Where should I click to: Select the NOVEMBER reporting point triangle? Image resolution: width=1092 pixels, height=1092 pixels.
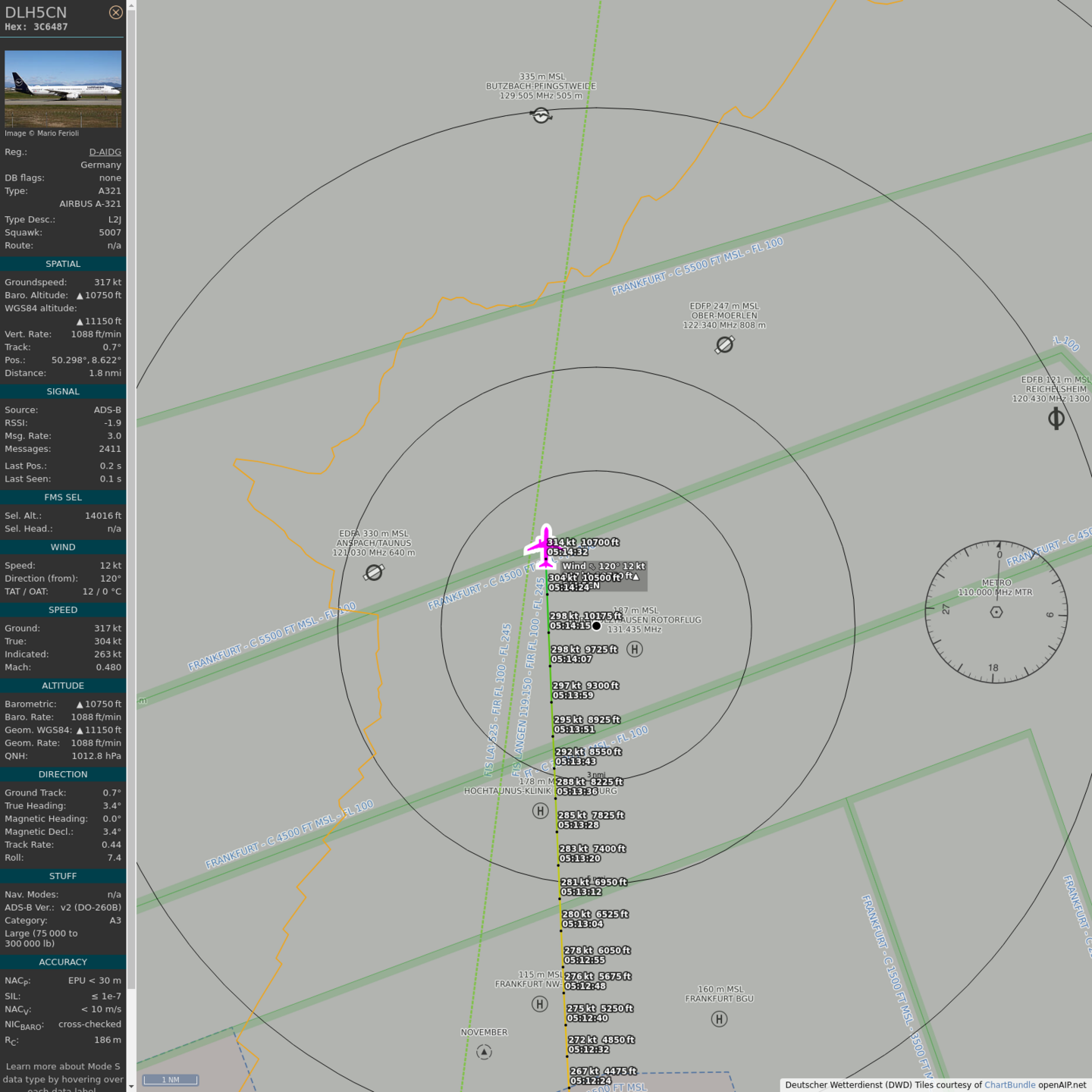[x=484, y=1052]
